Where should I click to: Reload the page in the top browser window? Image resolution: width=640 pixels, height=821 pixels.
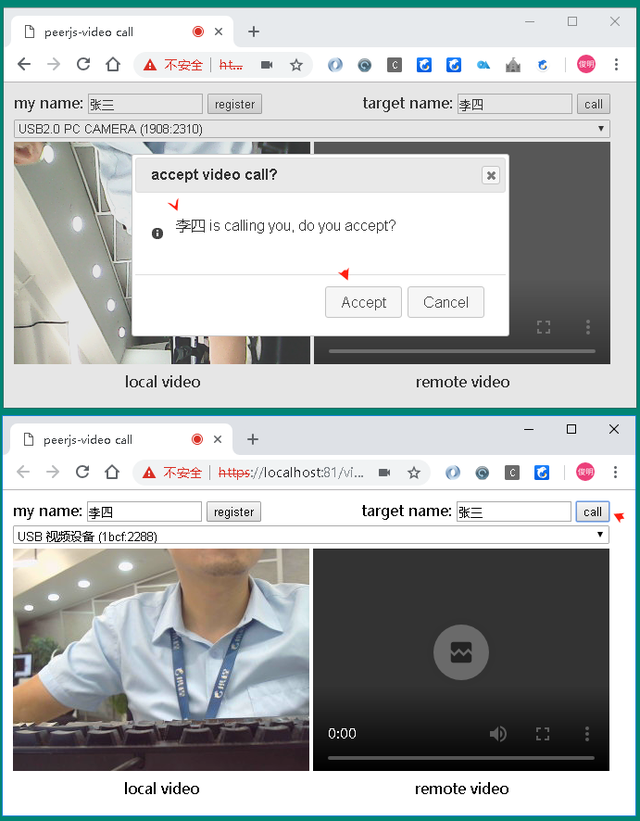tap(84, 64)
